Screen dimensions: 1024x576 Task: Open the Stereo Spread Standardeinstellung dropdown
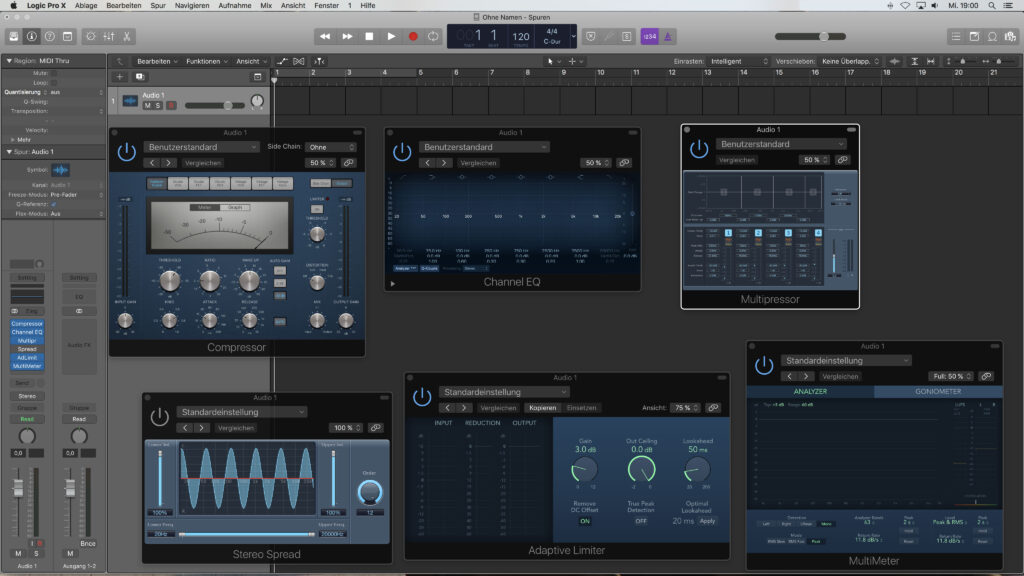(241, 412)
